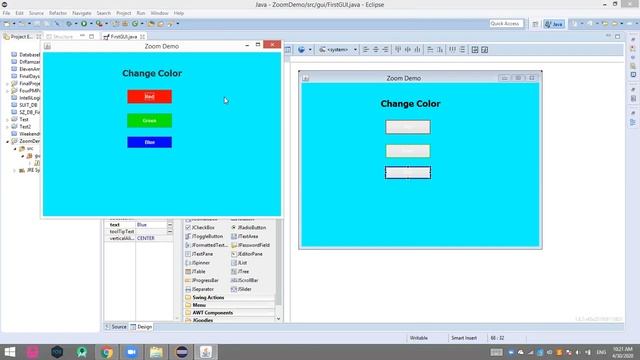Collapse the src folder in Project Explorer

pyautogui.click(x=15, y=149)
